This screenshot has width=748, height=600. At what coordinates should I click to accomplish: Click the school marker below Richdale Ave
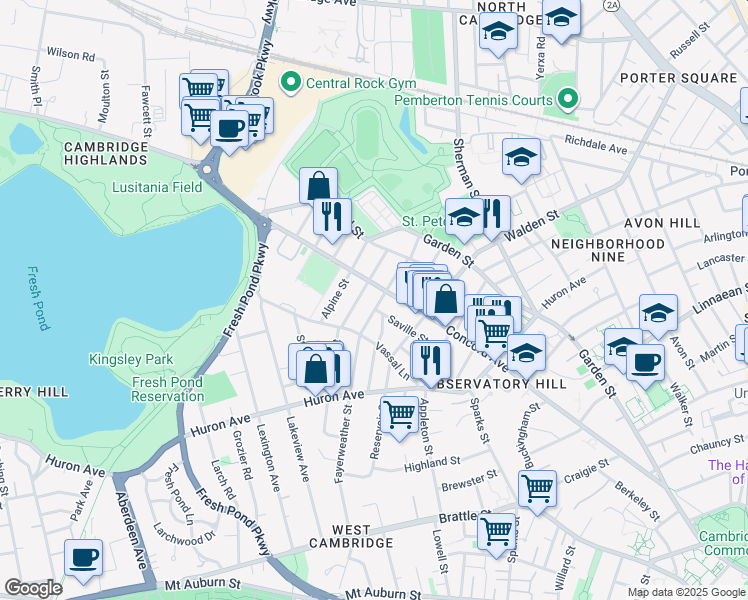[x=521, y=160]
